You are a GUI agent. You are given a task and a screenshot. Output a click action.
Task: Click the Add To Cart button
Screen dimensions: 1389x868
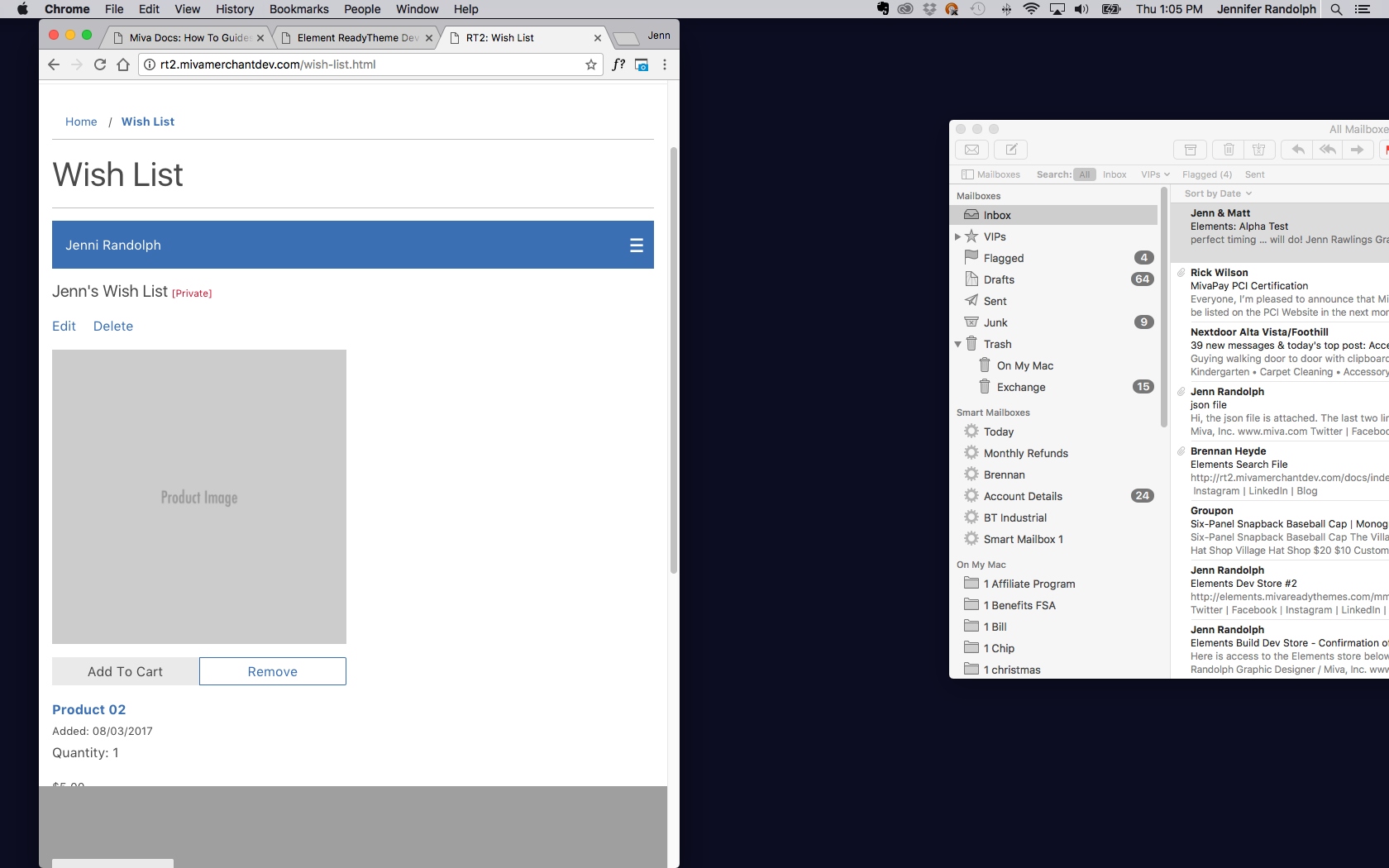pos(126,671)
